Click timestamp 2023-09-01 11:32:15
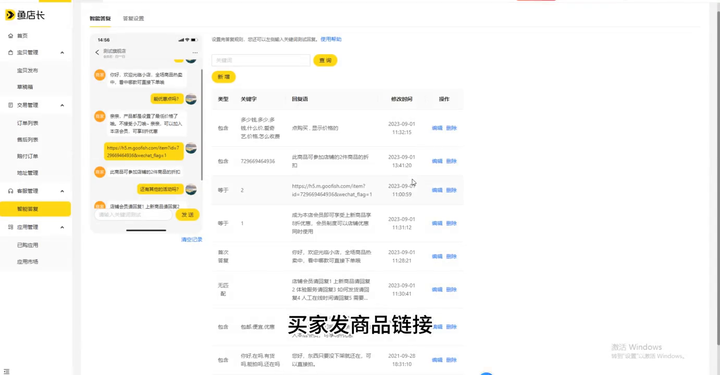 (x=402, y=128)
